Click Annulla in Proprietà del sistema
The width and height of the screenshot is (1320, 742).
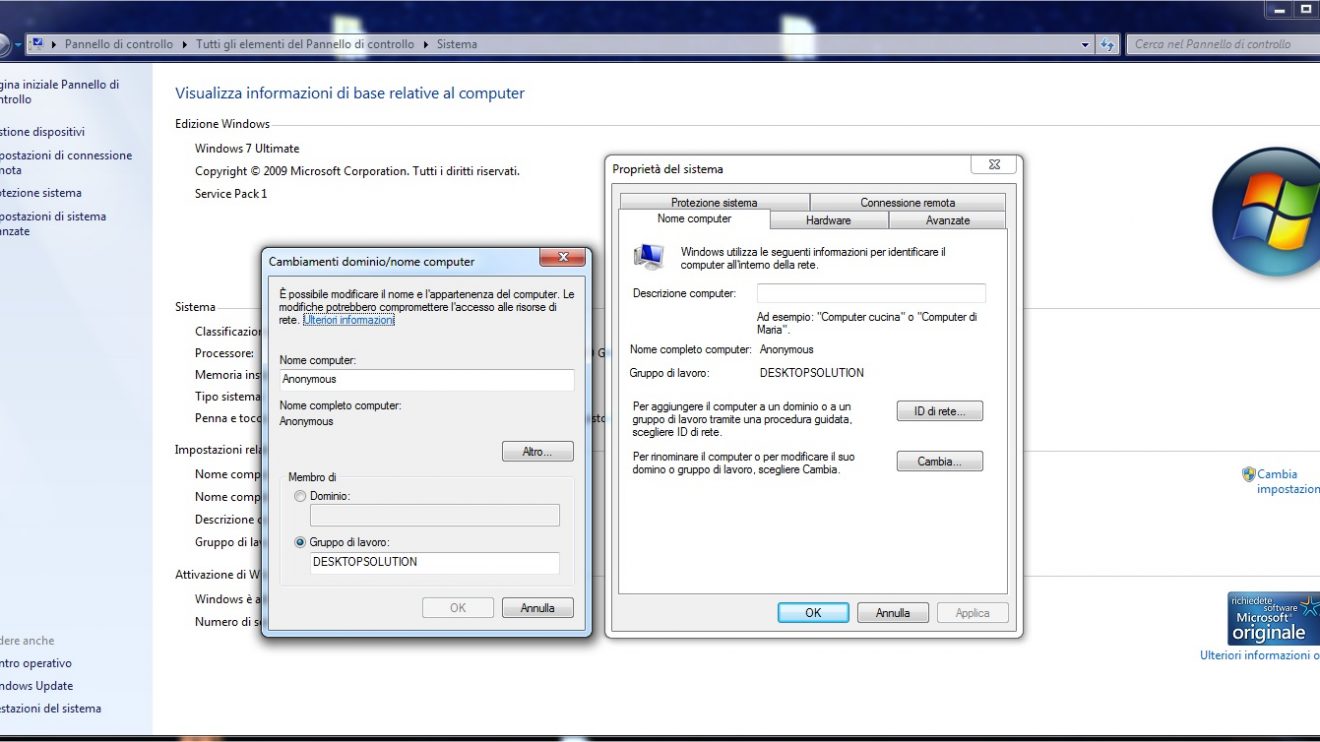pos(893,613)
